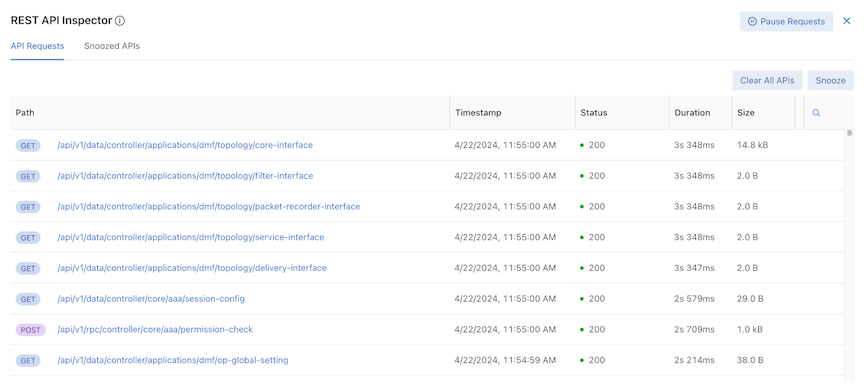Screen dimensions: 864x392
Task: Click the vertical scrollbar thumb of request list
Action: pyautogui.click(x=850, y=133)
